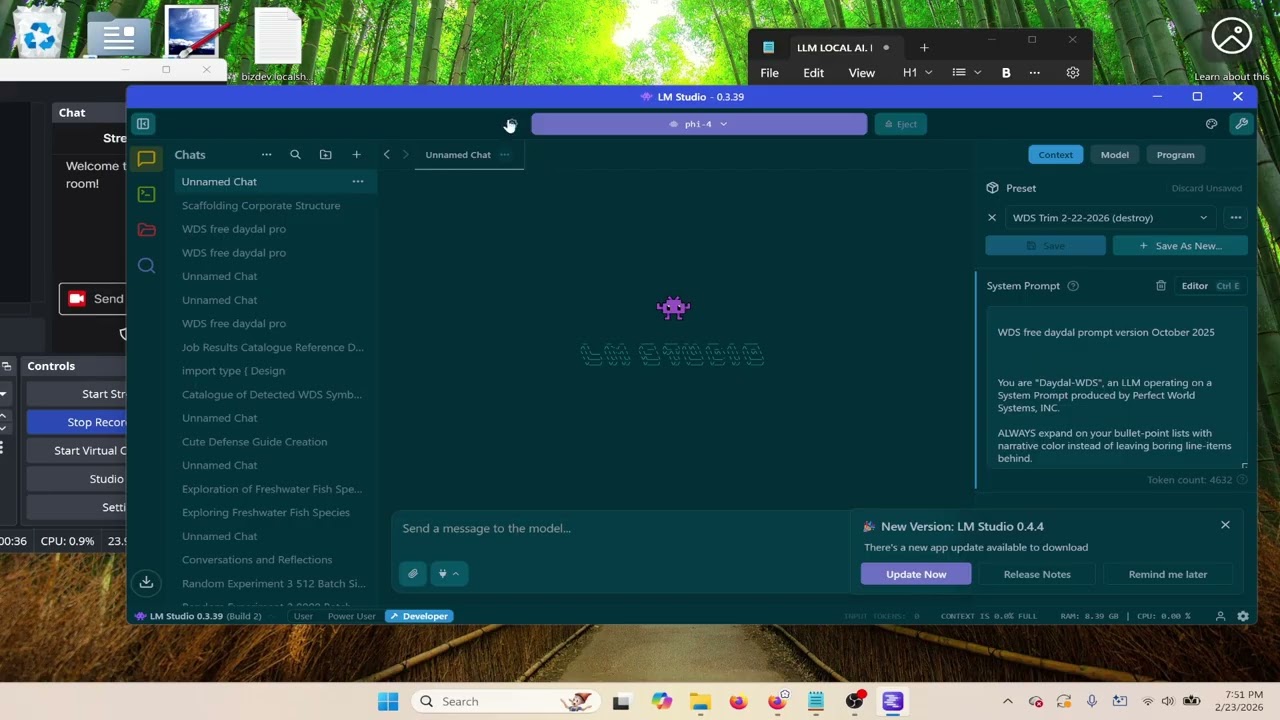Switch to the Model tab

pos(1115,155)
